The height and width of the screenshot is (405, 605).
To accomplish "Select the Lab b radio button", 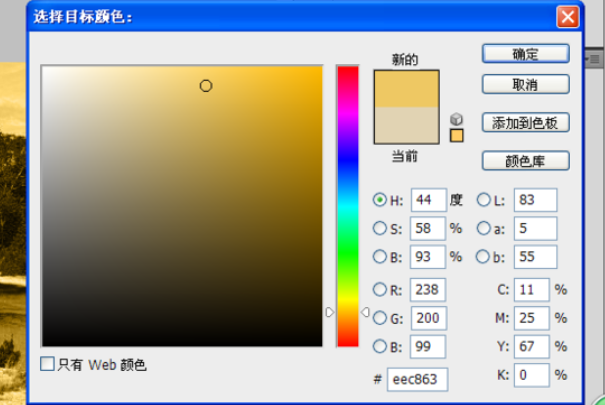I will (483, 256).
